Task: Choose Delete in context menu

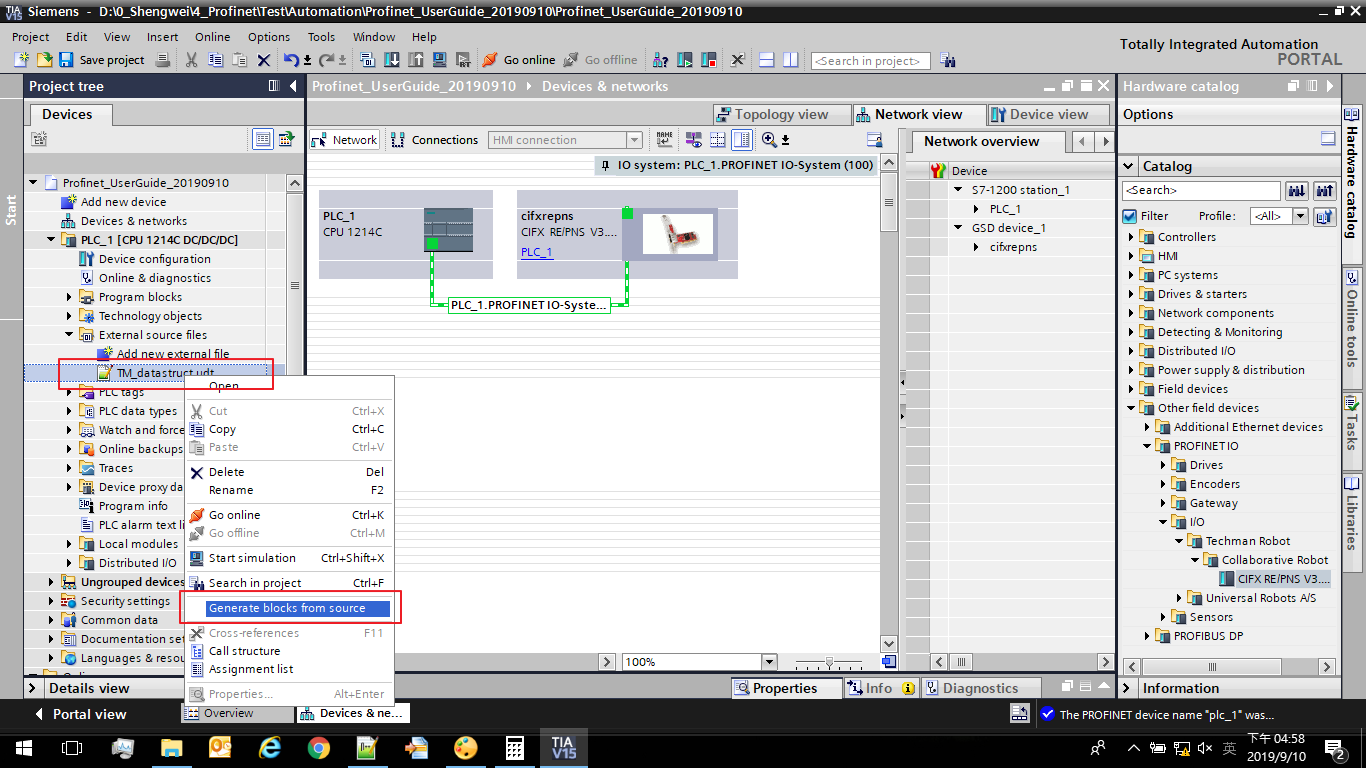Action: tap(288, 472)
